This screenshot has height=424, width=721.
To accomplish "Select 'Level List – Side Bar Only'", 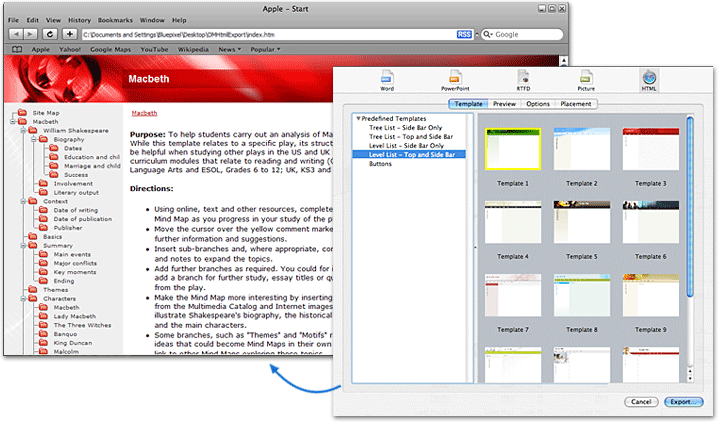I will tap(406, 145).
